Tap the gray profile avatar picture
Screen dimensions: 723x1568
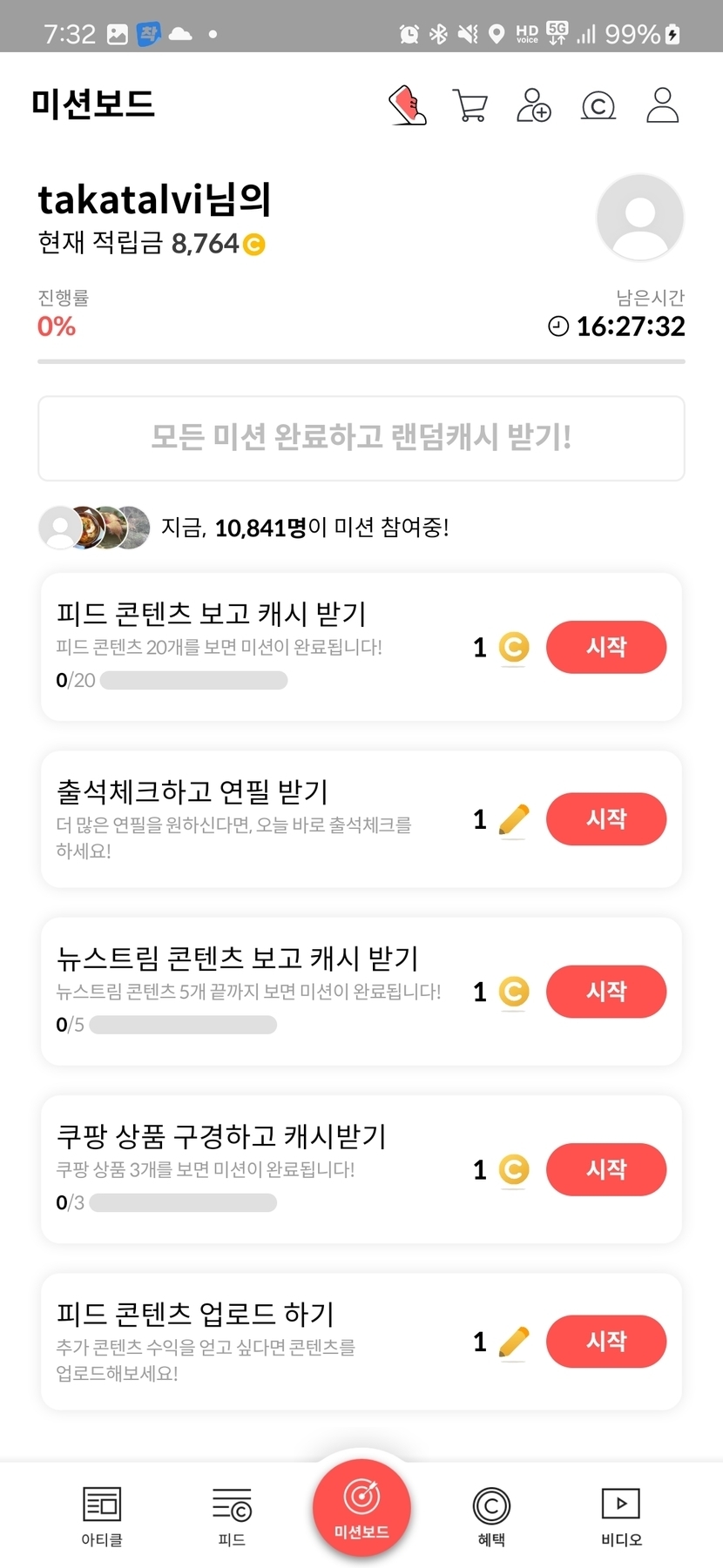(x=639, y=217)
